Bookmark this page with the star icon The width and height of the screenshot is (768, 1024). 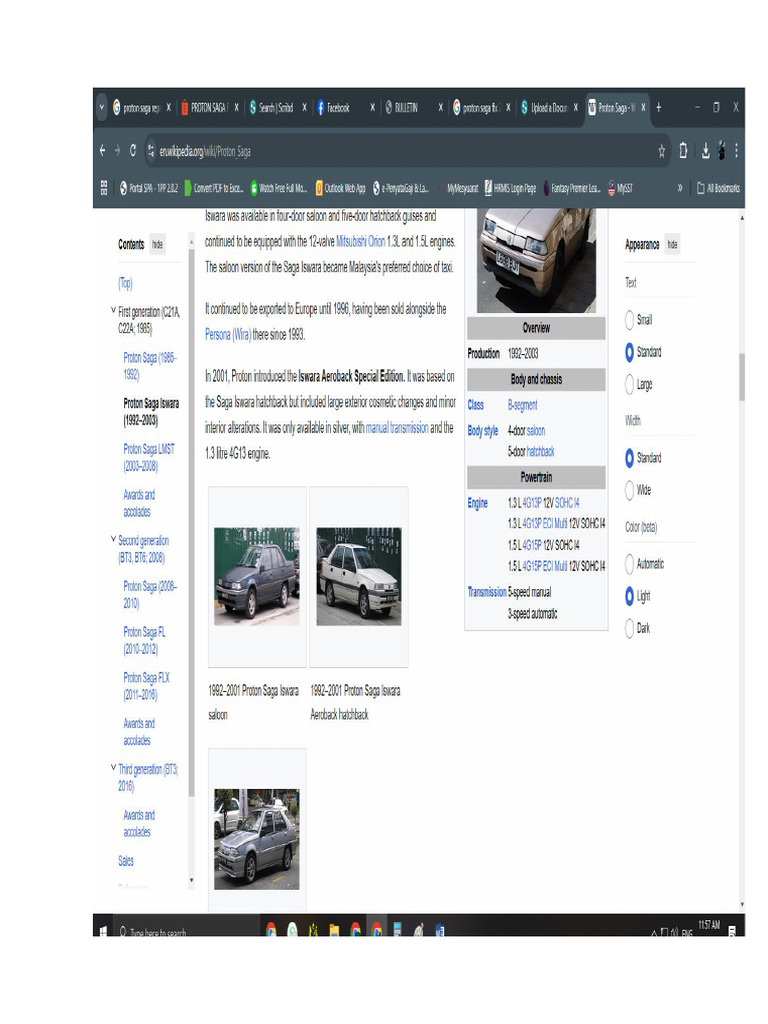click(661, 151)
